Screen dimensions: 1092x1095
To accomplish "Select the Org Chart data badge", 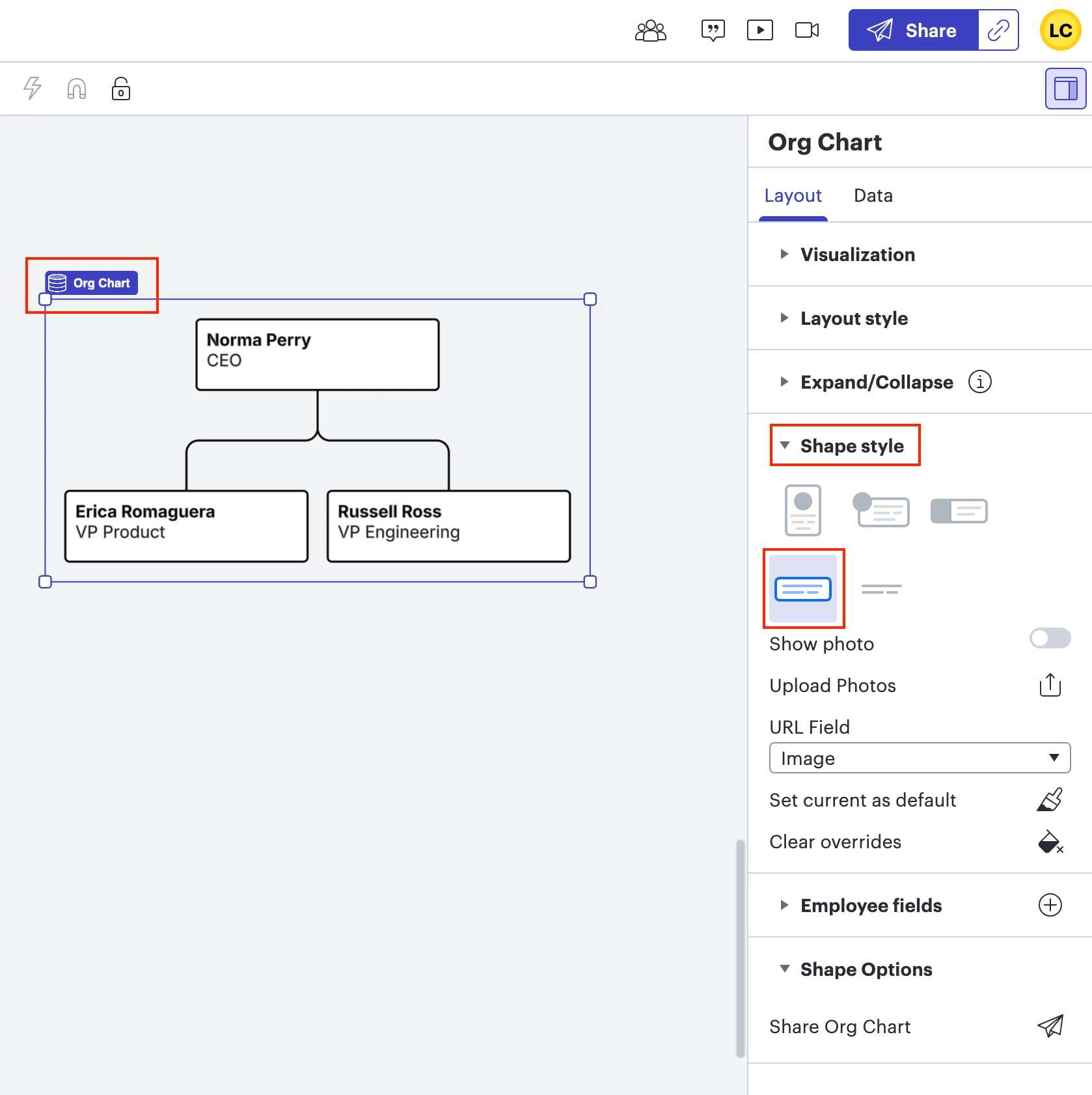I will [x=92, y=283].
